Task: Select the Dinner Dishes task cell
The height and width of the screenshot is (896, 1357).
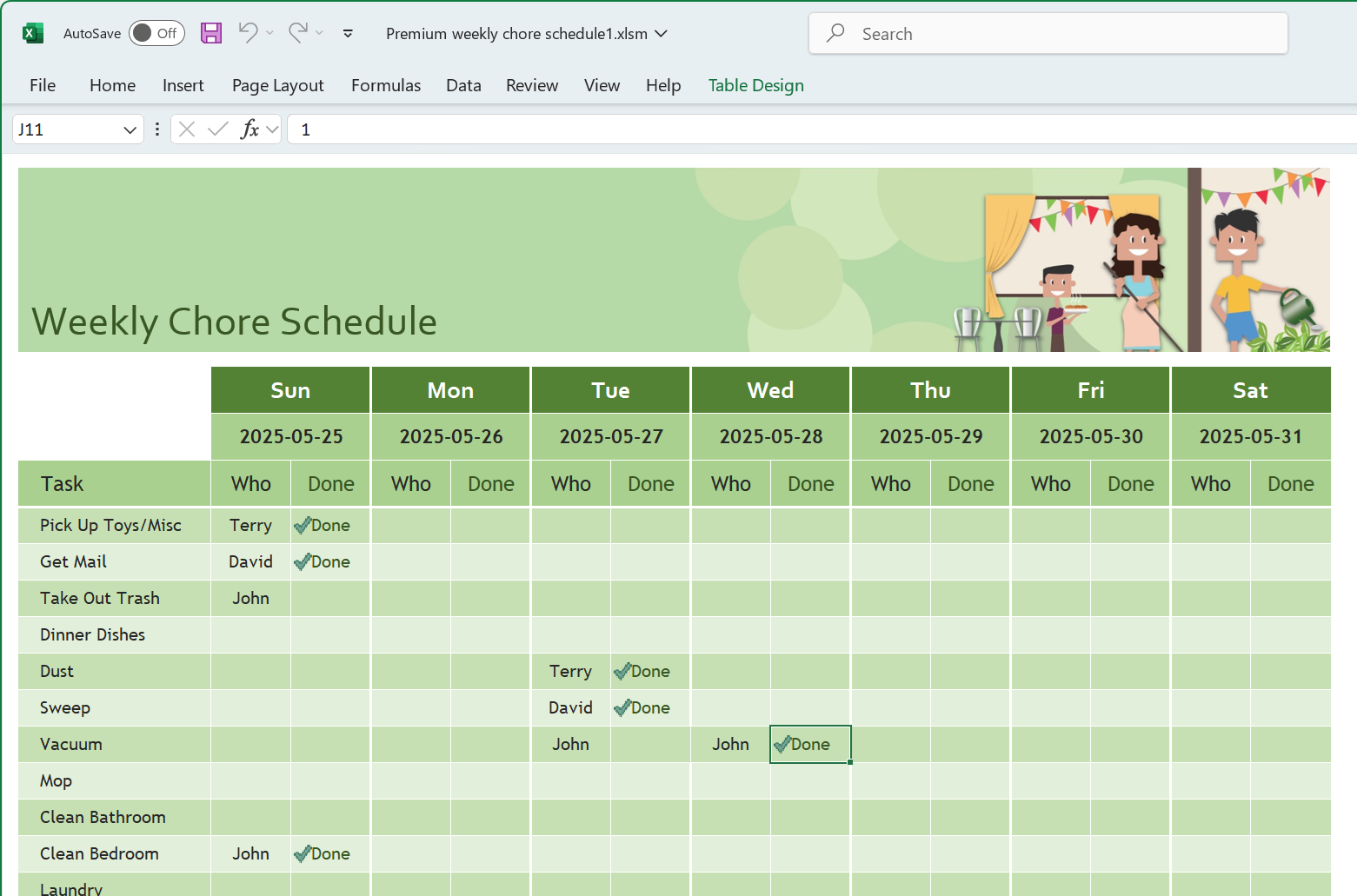Action: coord(114,634)
